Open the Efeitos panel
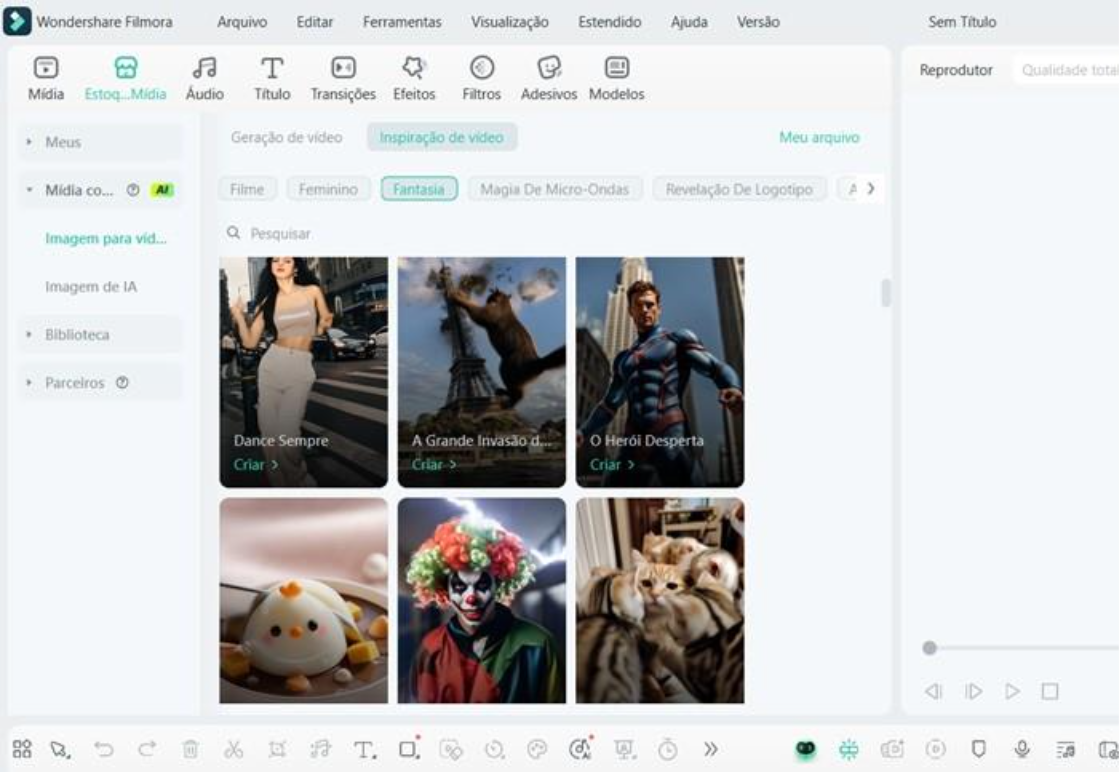This screenshot has width=1120, height=772. tap(414, 79)
